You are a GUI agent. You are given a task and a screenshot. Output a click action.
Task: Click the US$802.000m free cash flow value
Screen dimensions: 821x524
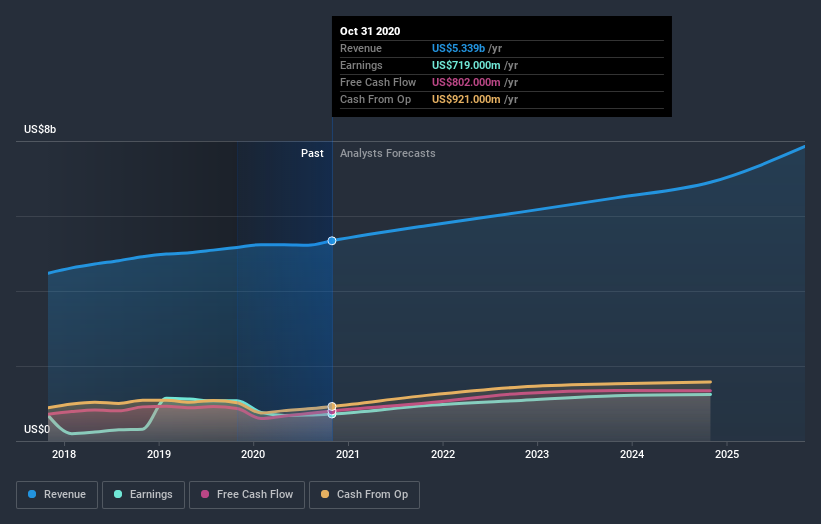[466, 82]
